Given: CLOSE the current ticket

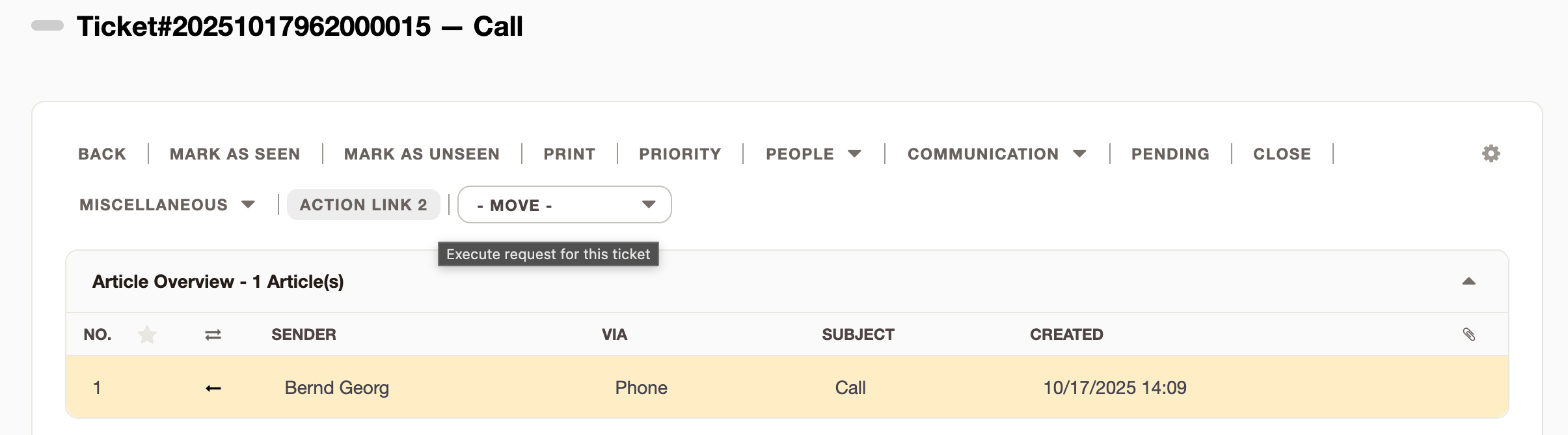Looking at the screenshot, I should coord(1281,153).
